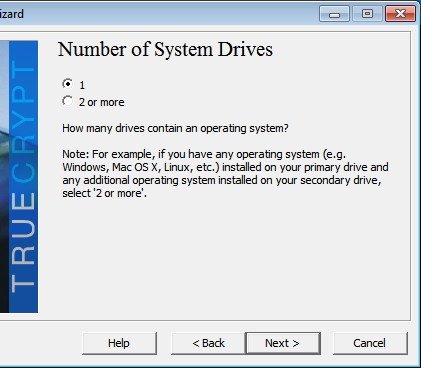Click the note paragraph starting 'Note: For example'
Viewport: 421px width, 368px height.
[225, 174]
